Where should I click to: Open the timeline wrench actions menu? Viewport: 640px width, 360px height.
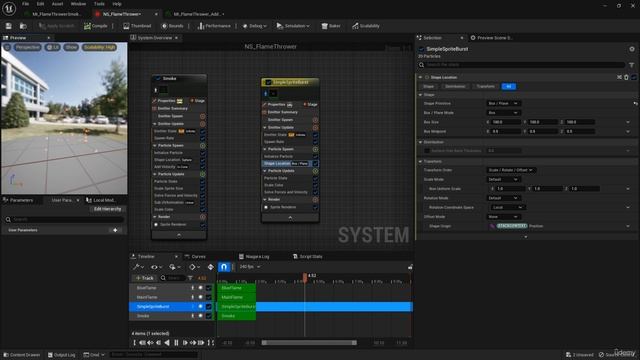(138, 267)
